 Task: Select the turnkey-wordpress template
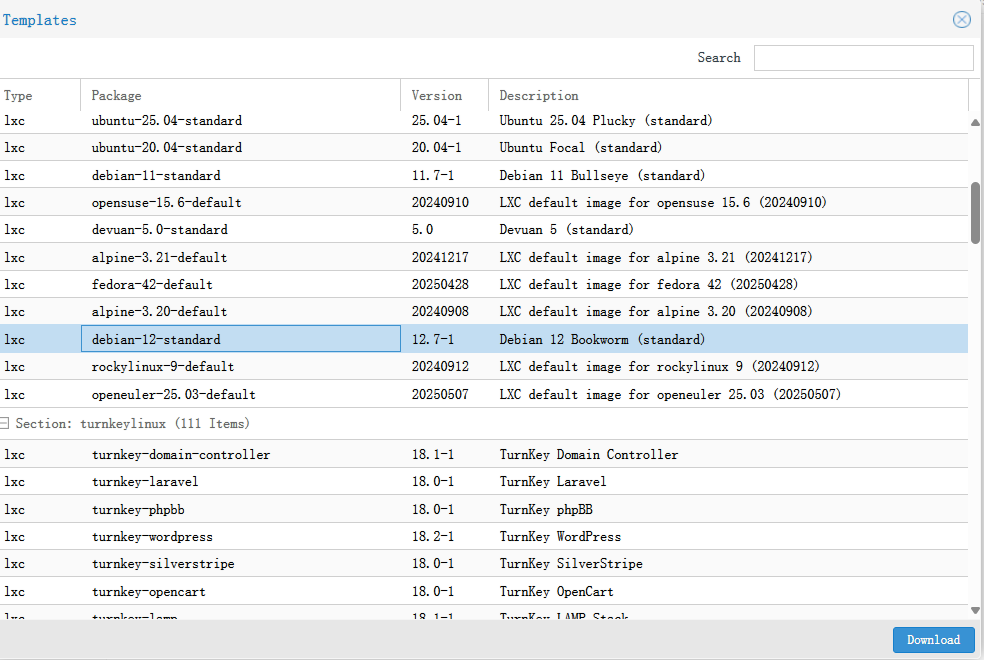pos(152,537)
